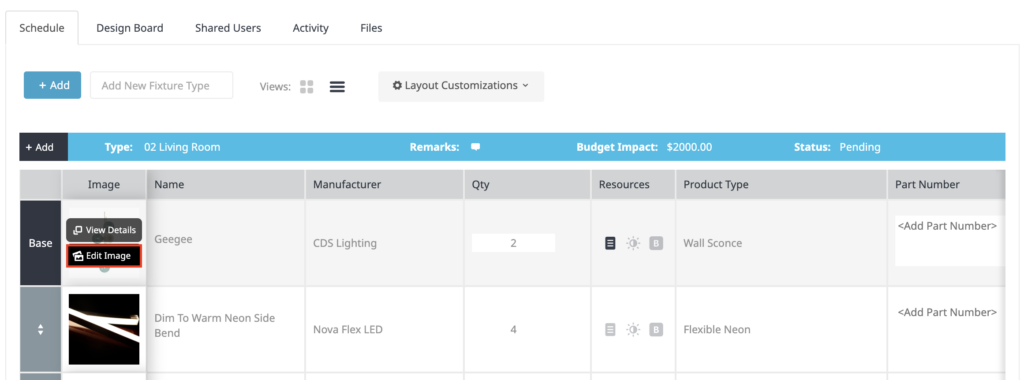Open the Shared Users tab
The height and width of the screenshot is (380, 1024).
click(x=228, y=28)
